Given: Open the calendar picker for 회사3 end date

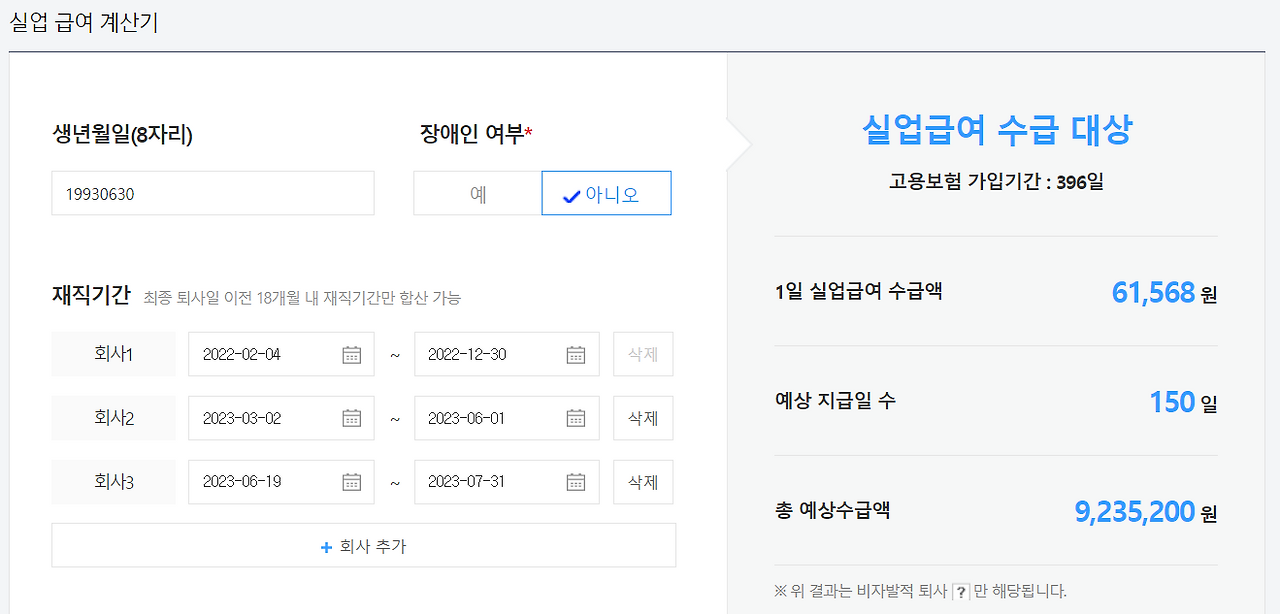Looking at the screenshot, I should (575, 481).
